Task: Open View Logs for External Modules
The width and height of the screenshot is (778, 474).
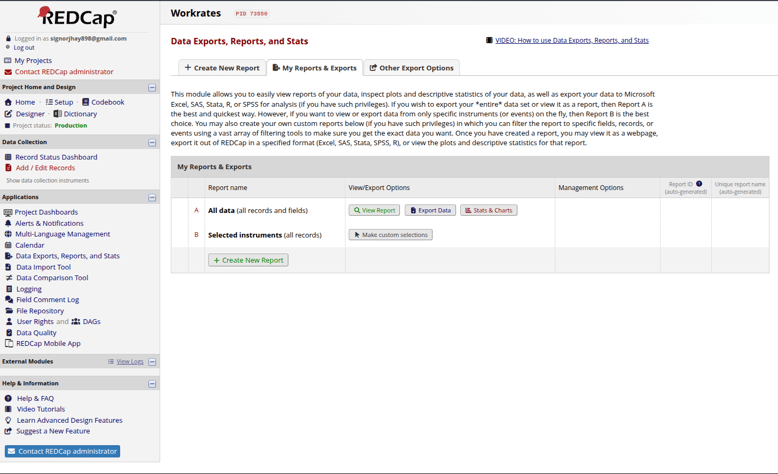Action: (130, 362)
